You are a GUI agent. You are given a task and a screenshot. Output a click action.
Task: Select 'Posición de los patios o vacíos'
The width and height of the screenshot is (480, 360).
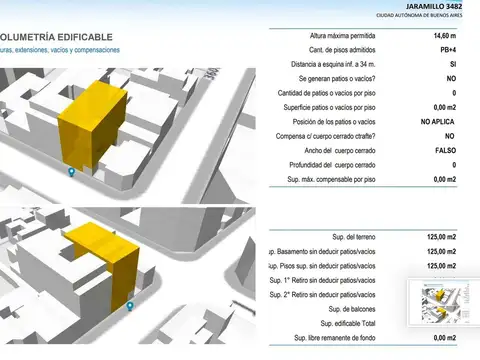click(334, 122)
